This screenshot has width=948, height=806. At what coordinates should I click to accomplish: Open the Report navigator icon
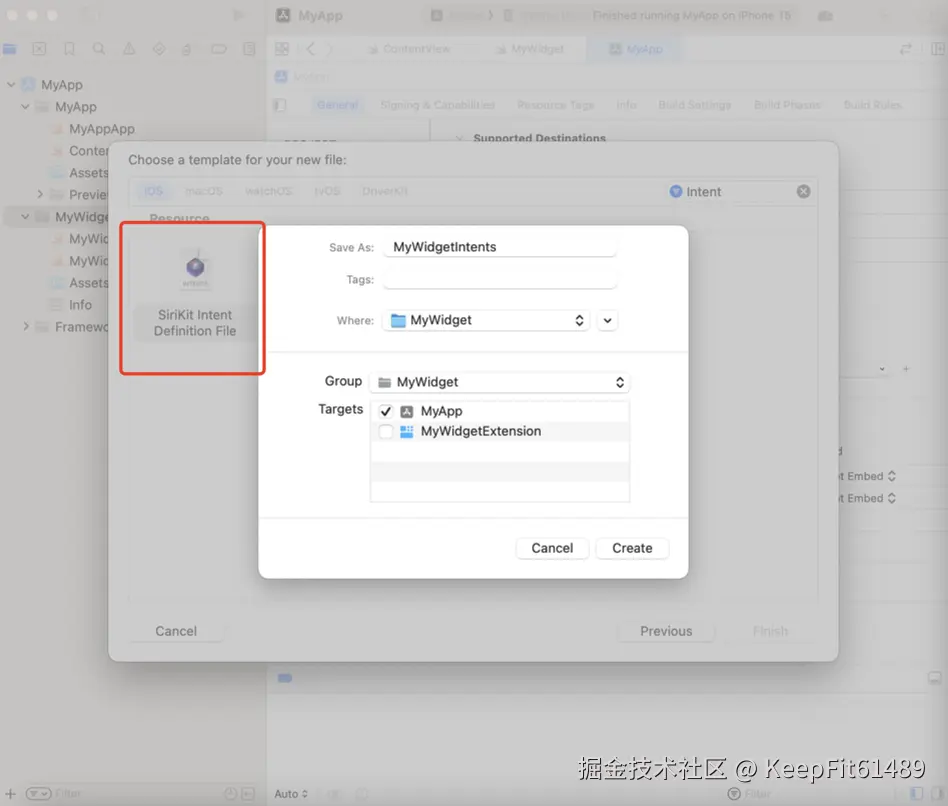(249, 49)
